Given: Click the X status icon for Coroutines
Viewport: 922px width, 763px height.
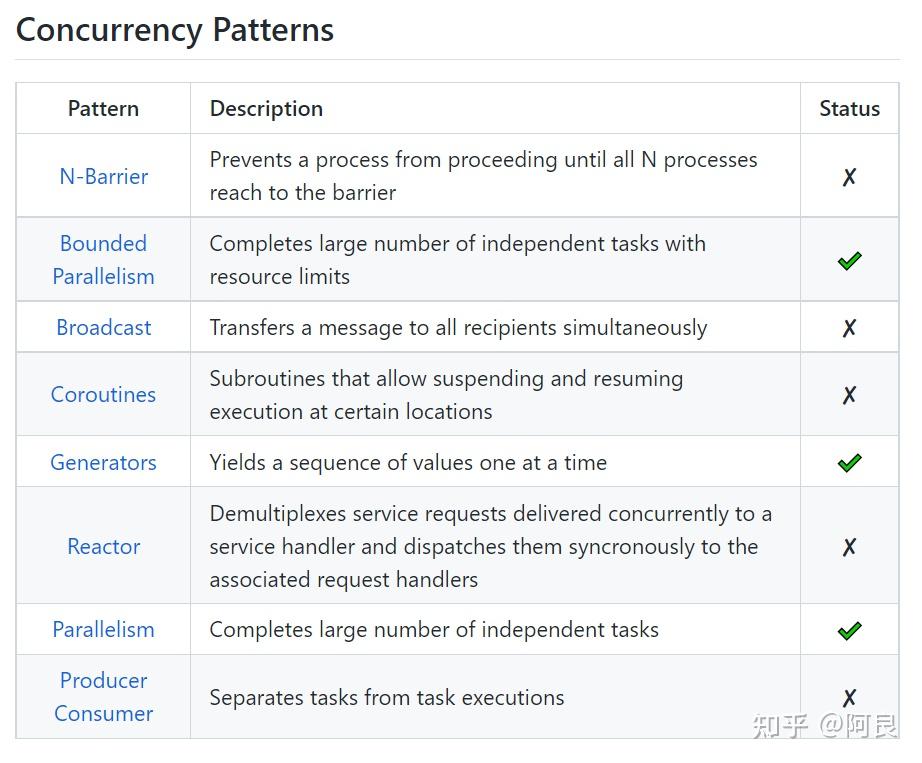Looking at the screenshot, I should pos(849,395).
